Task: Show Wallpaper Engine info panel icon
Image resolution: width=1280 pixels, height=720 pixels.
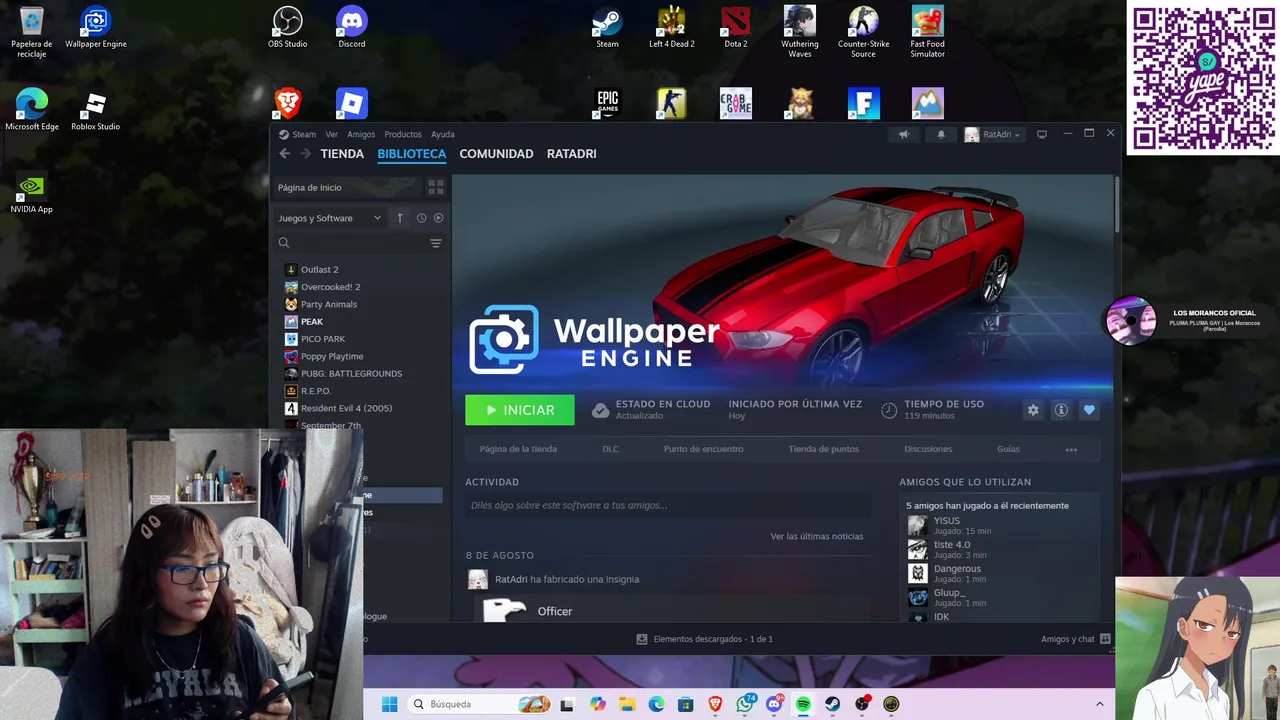Action: (x=1061, y=410)
